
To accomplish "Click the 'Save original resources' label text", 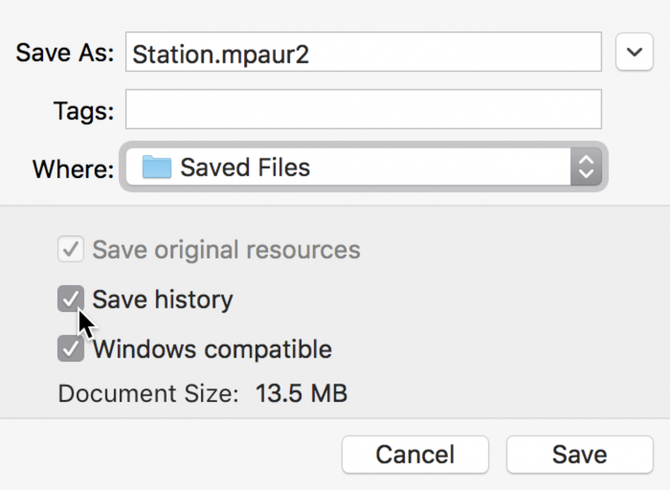I will [x=226, y=249].
